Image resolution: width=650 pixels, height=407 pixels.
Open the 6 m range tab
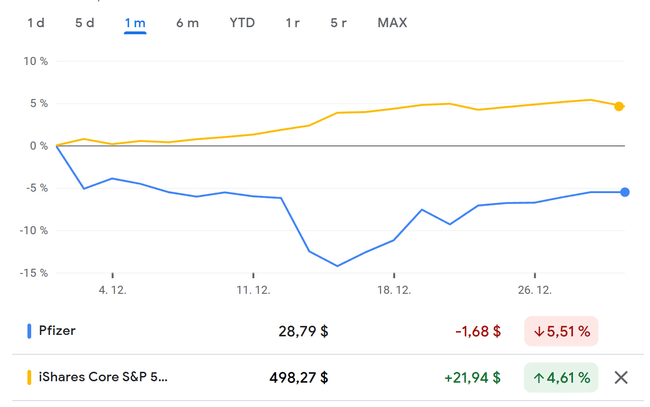click(187, 23)
